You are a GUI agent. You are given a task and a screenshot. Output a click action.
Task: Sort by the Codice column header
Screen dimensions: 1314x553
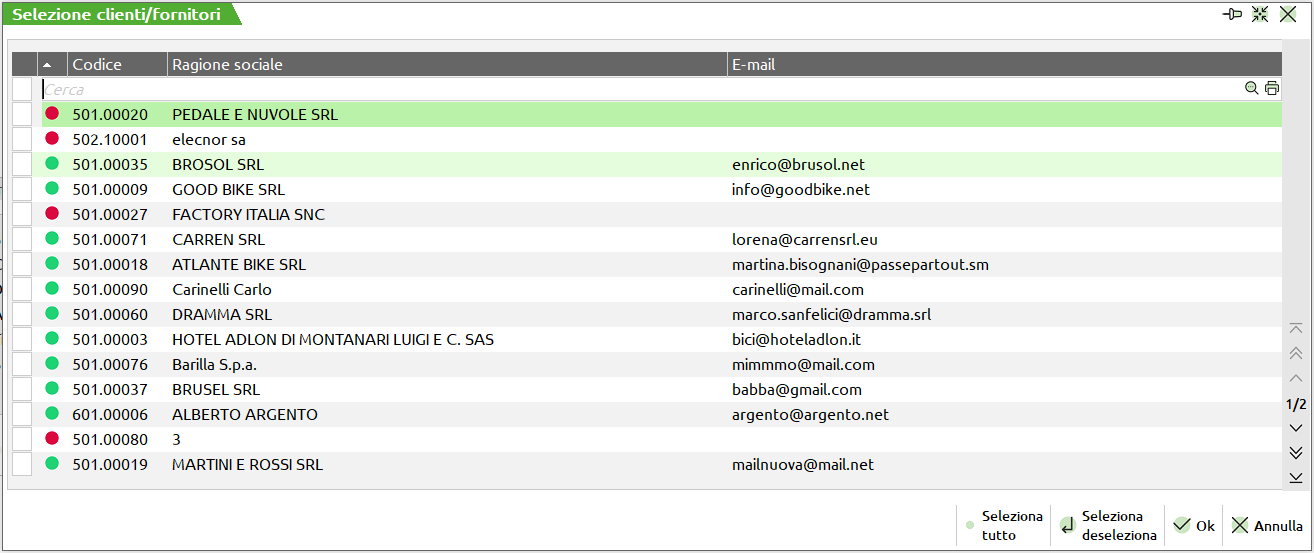coord(97,64)
